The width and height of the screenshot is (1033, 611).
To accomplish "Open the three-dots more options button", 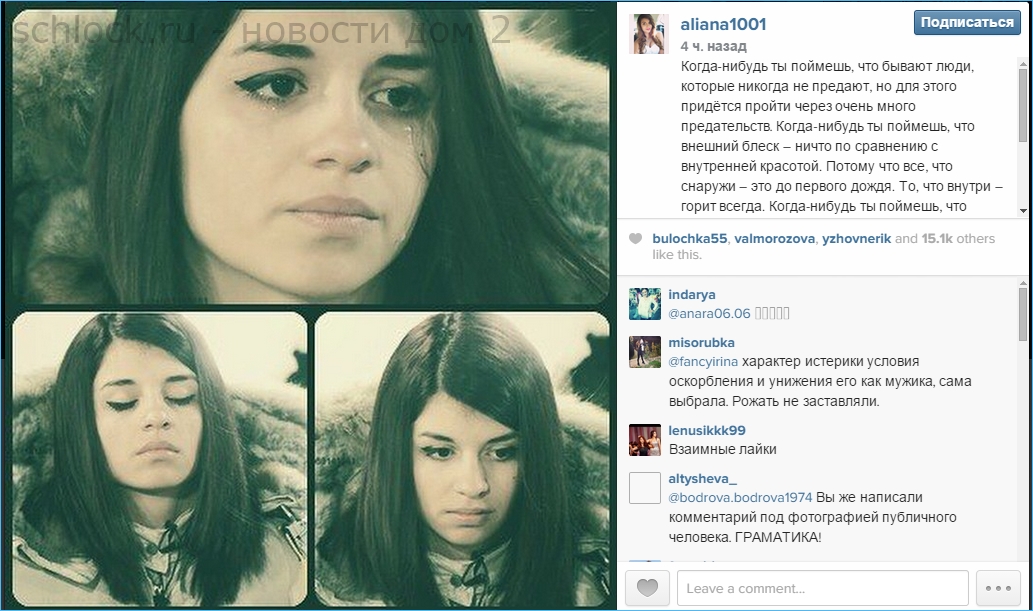I will [x=998, y=587].
